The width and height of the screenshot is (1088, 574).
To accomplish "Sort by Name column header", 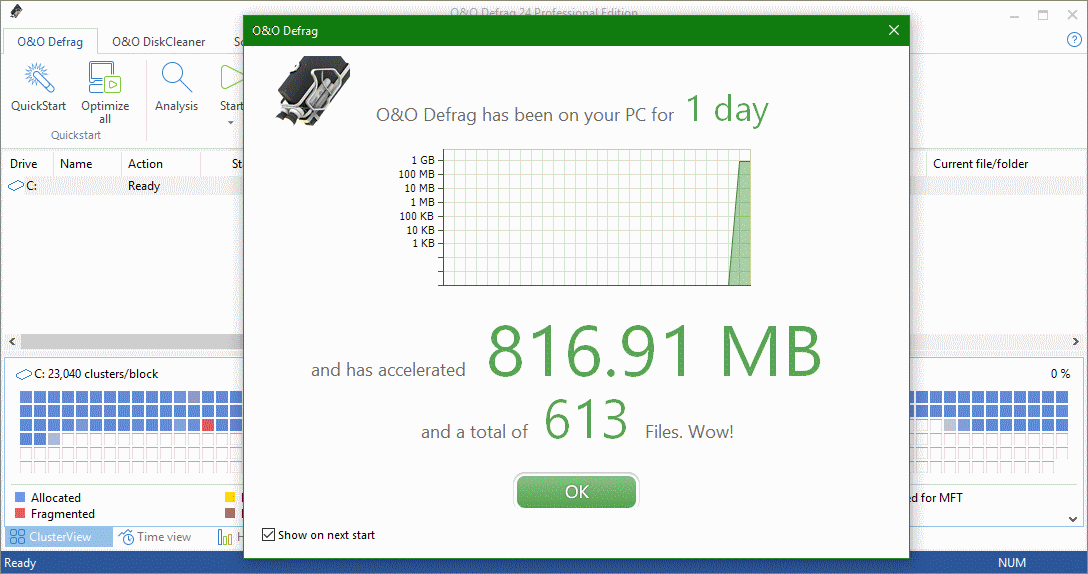I will [76, 164].
